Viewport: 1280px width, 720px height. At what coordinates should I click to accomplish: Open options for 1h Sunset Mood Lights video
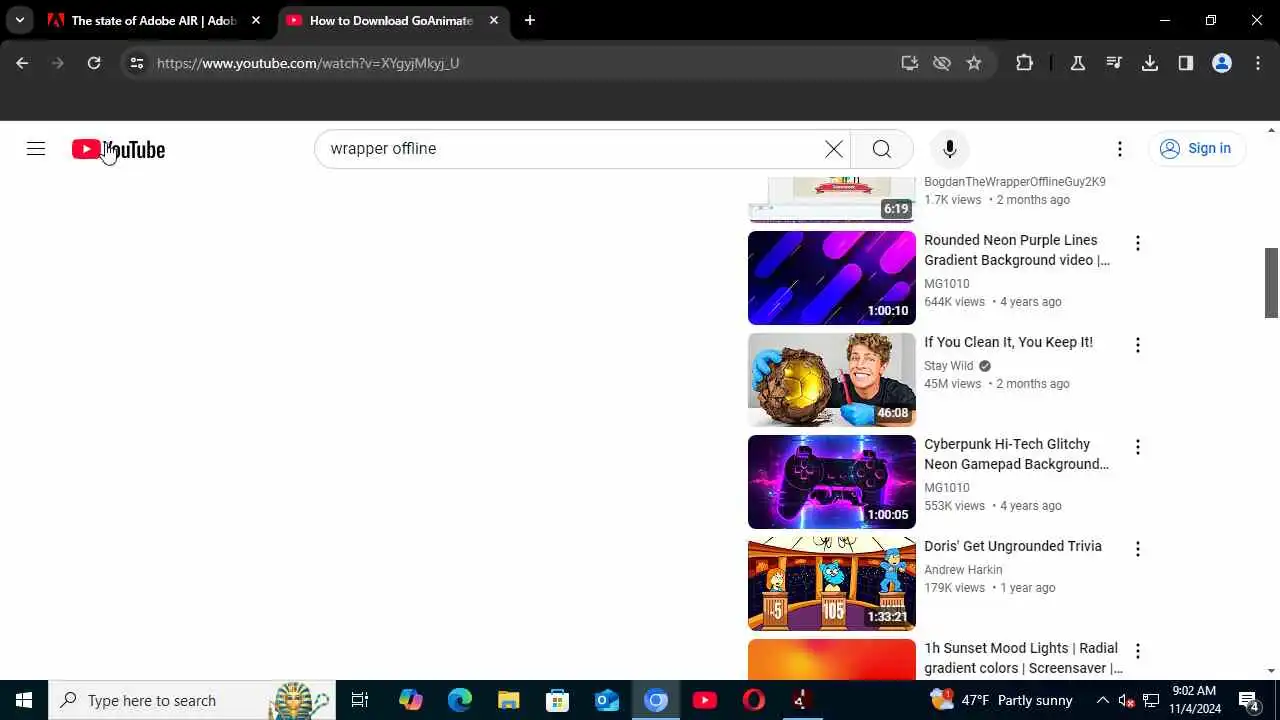click(1137, 651)
